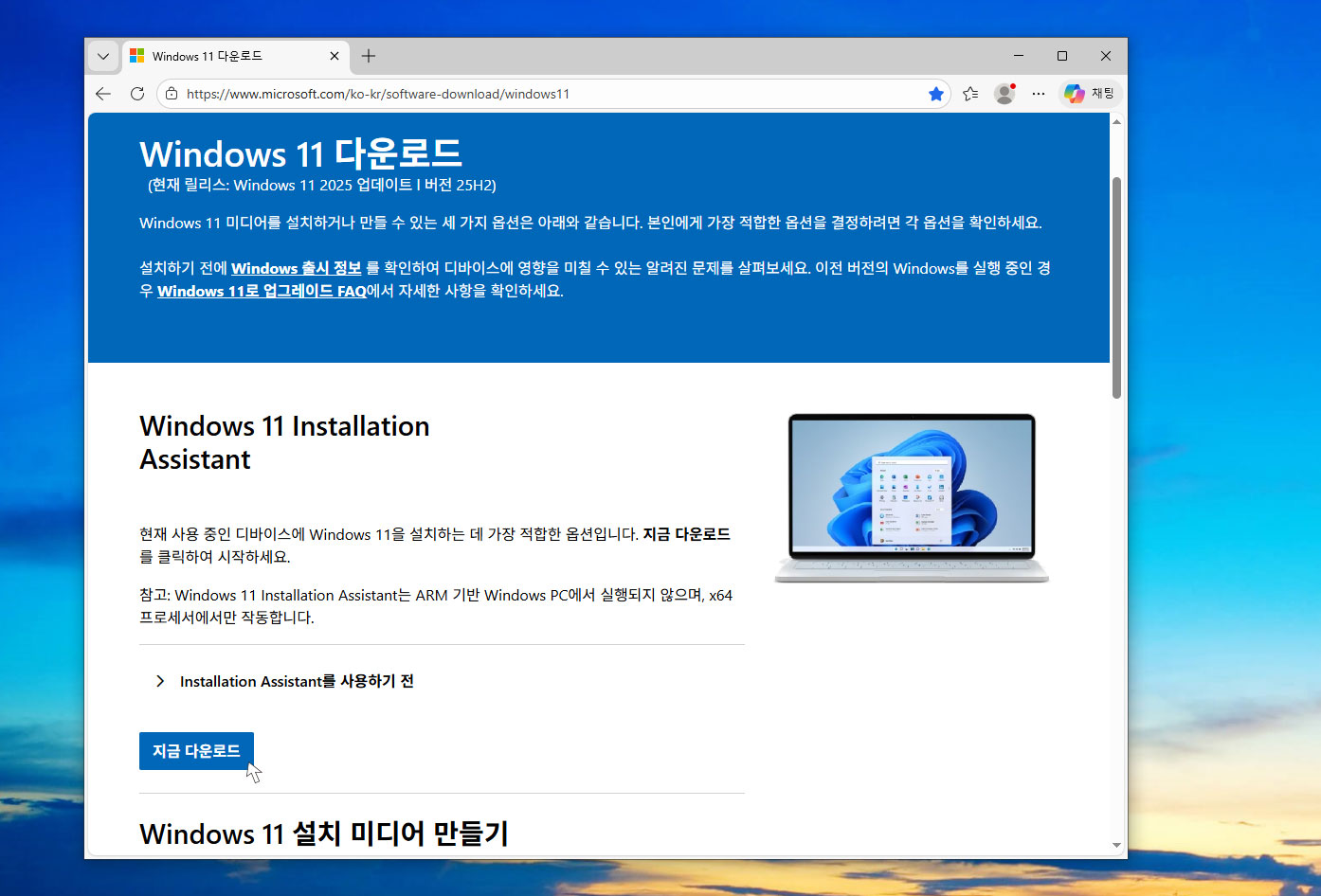Click the 현재 릴리스 version 25H2 text
Viewport: 1321px width, 896px height.
(x=322, y=185)
